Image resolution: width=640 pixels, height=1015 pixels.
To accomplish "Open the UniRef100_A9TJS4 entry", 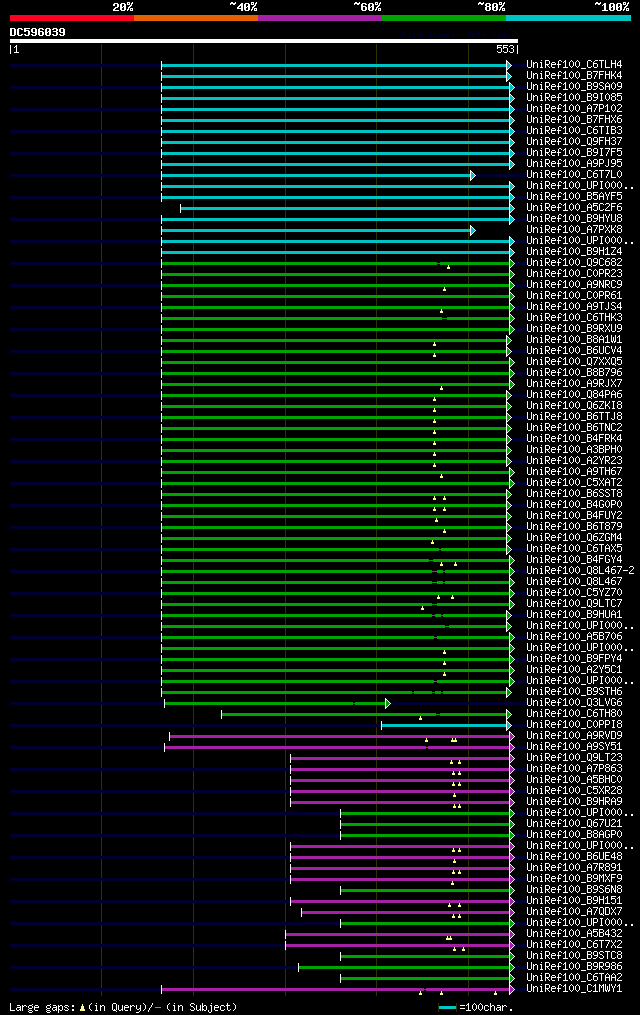I will pyautogui.click(x=574, y=307).
